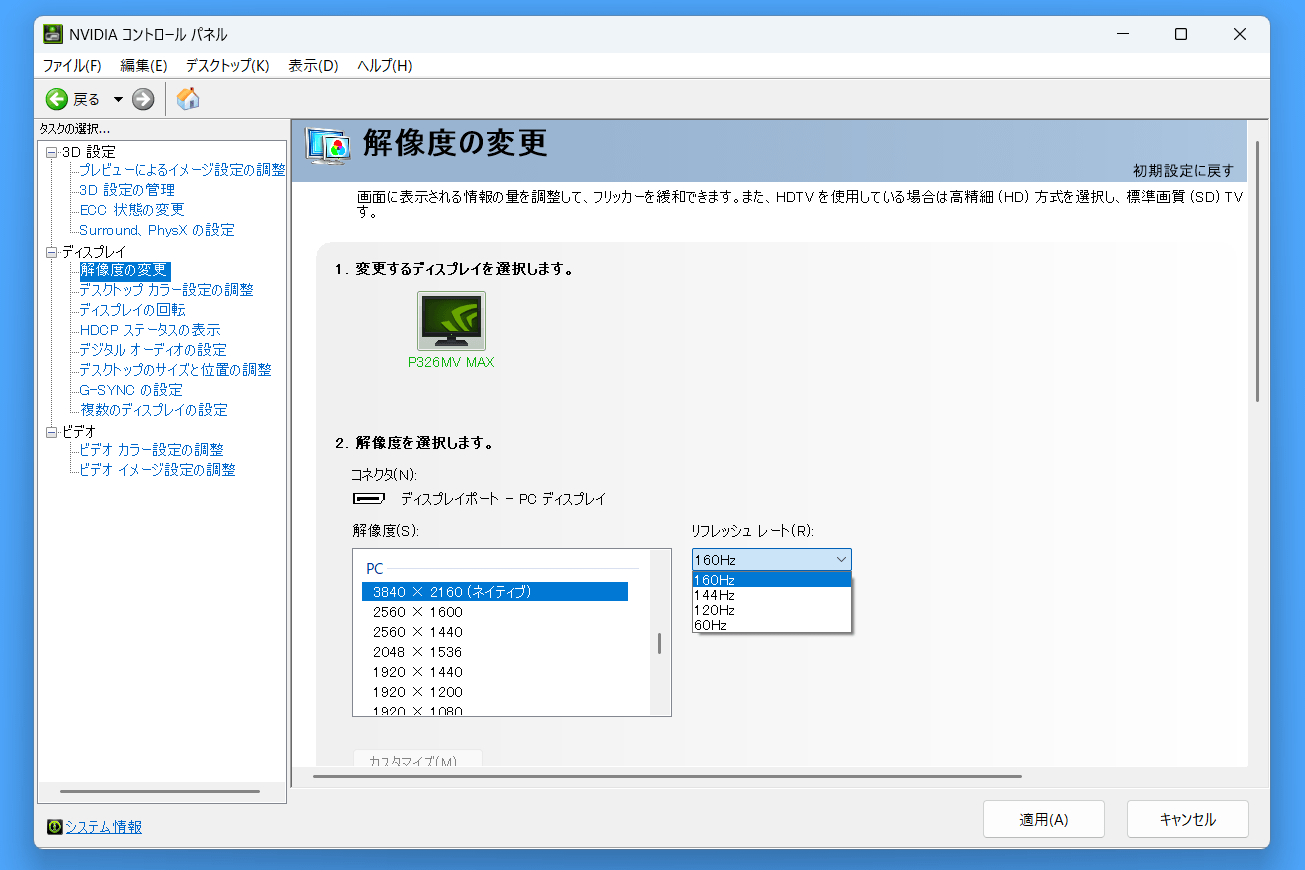Screen dimensions: 1305x870
Task: Select 2560 × 1440 resolution
Action: [418, 632]
